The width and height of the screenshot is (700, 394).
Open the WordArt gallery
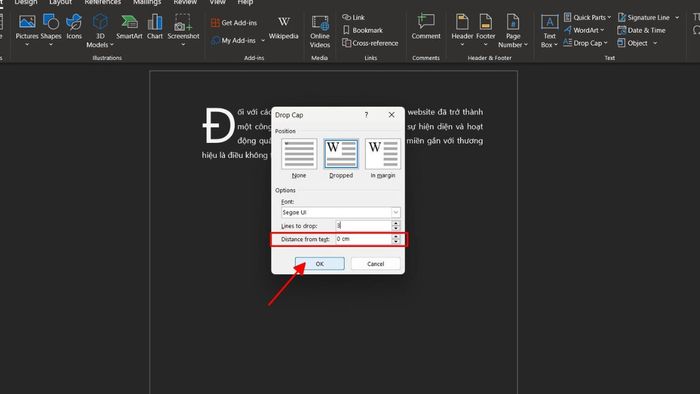point(584,30)
